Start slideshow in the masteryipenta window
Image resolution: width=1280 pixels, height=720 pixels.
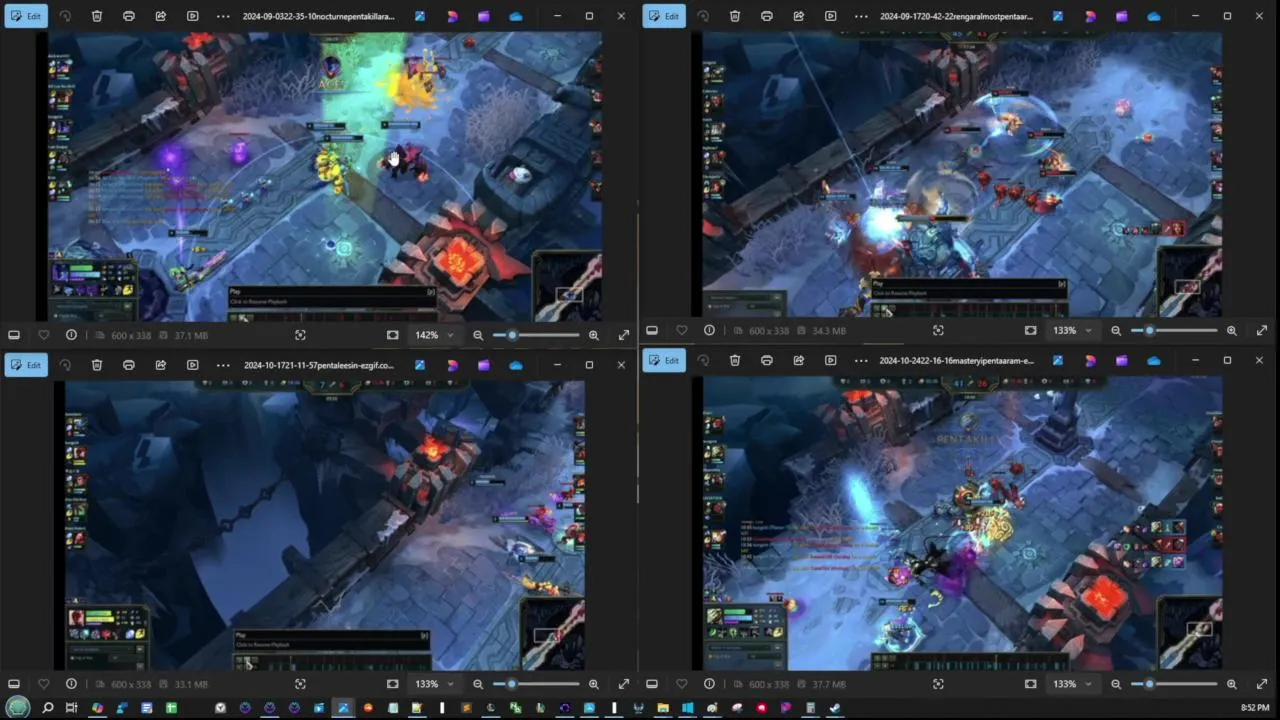pyautogui.click(x=830, y=360)
